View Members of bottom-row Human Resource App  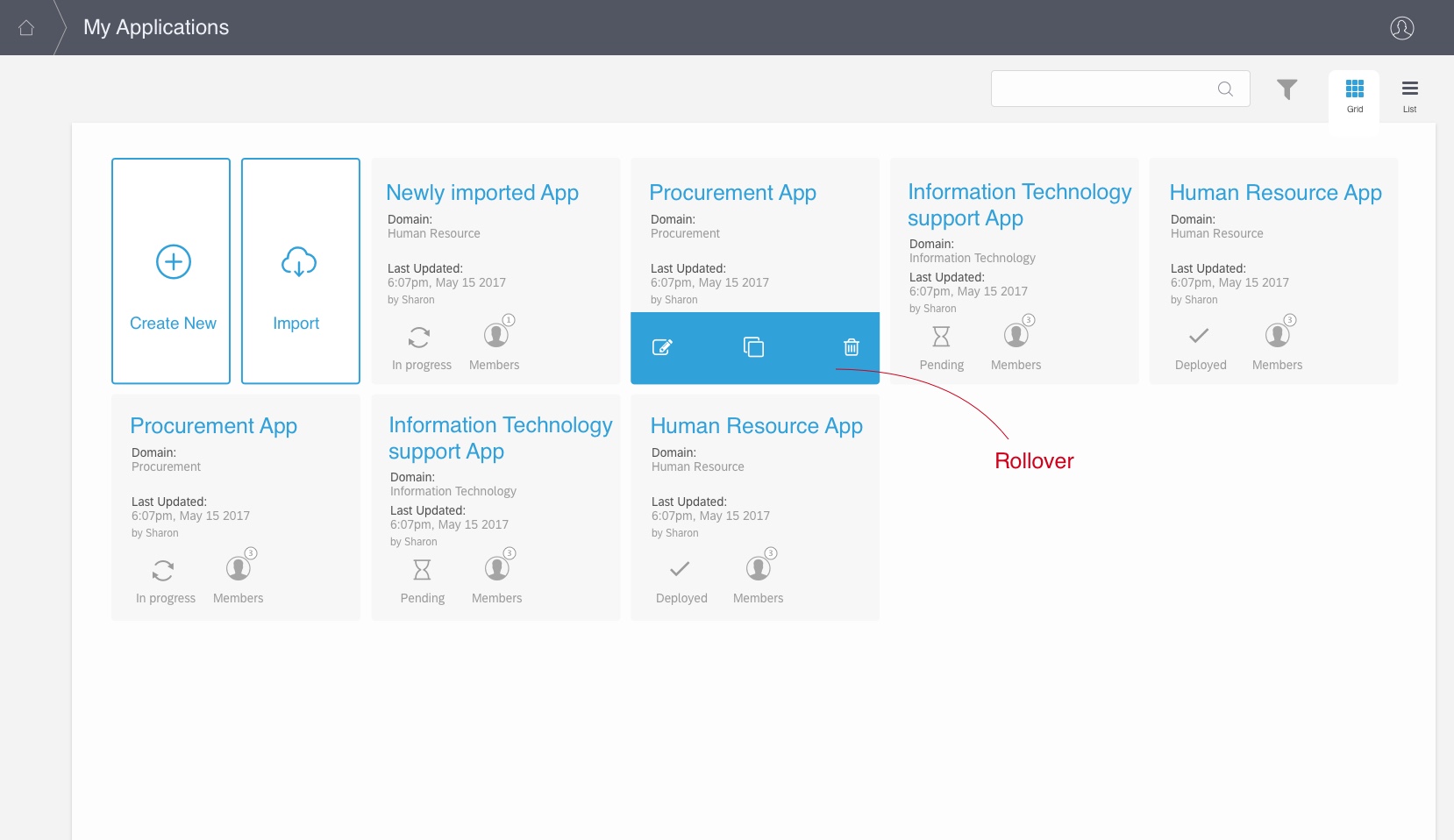pos(759,568)
